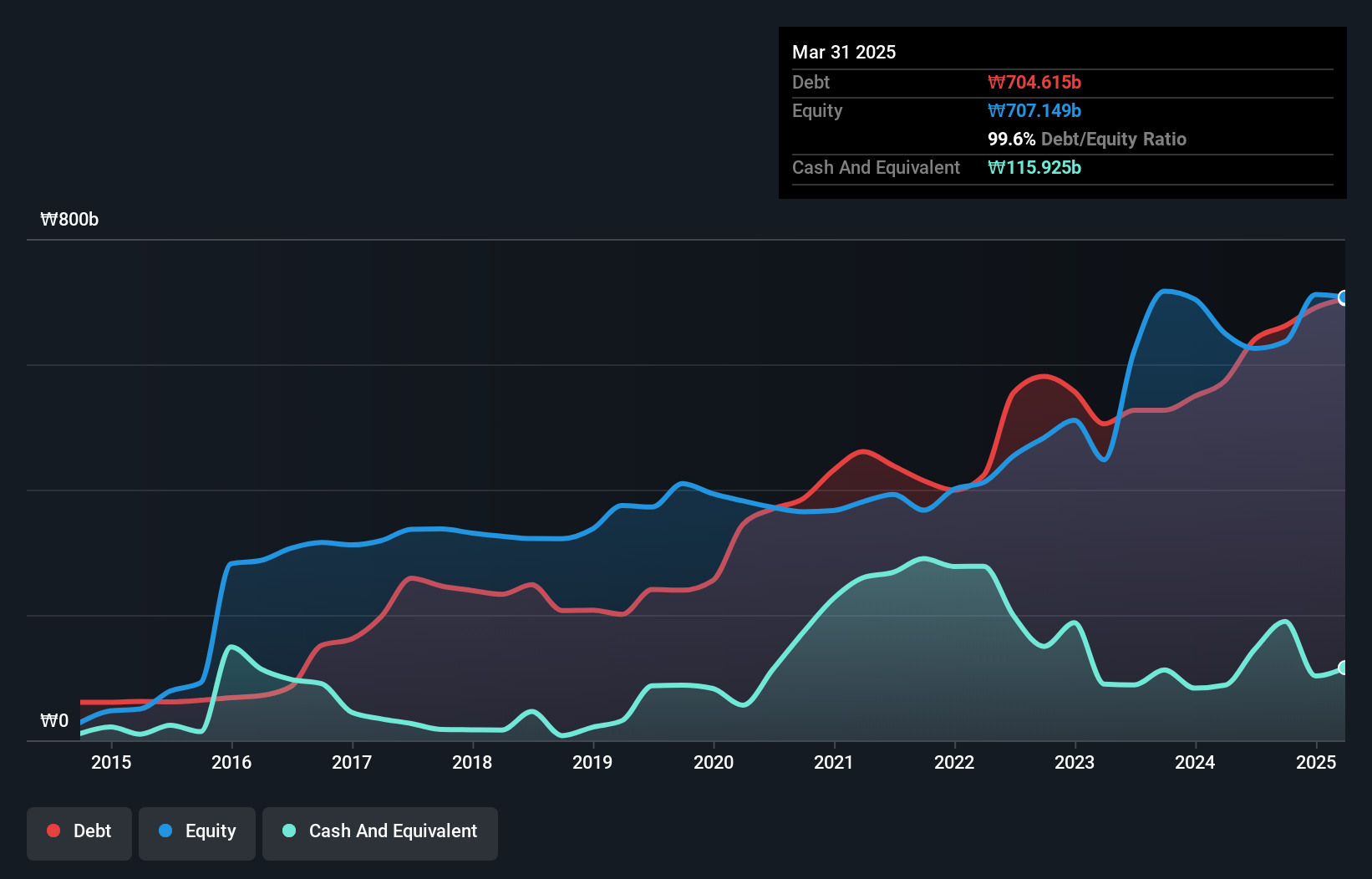Click the 2016 x-axis label
1372x879 pixels.
click(231, 762)
